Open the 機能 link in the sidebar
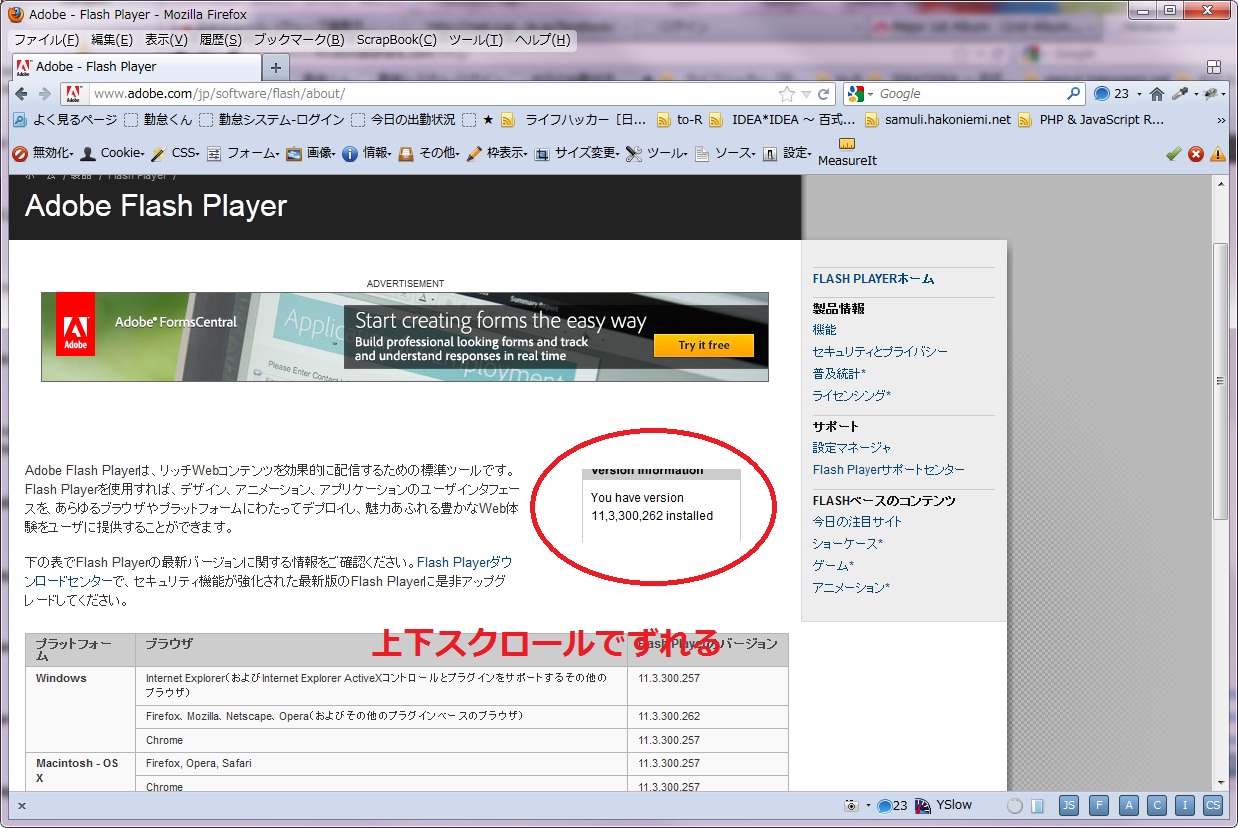The height and width of the screenshot is (828, 1238). click(x=824, y=329)
